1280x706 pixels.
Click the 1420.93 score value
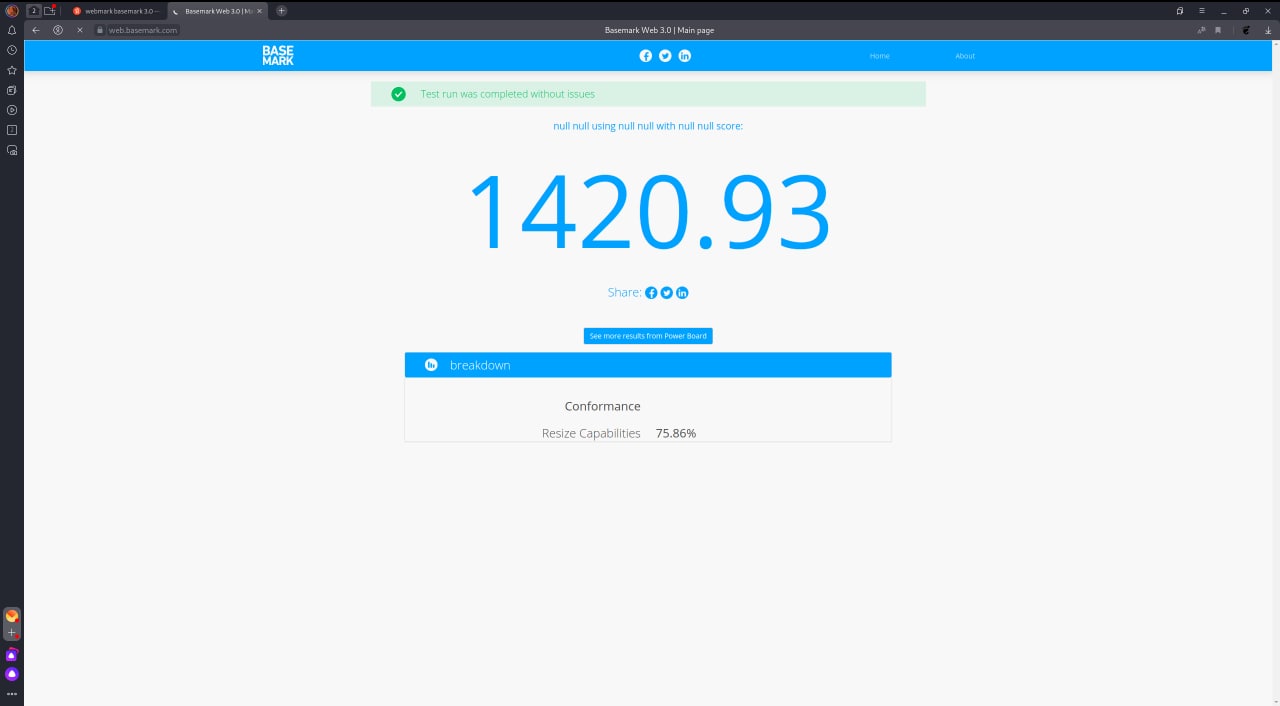pyautogui.click(x=649, y=212)
